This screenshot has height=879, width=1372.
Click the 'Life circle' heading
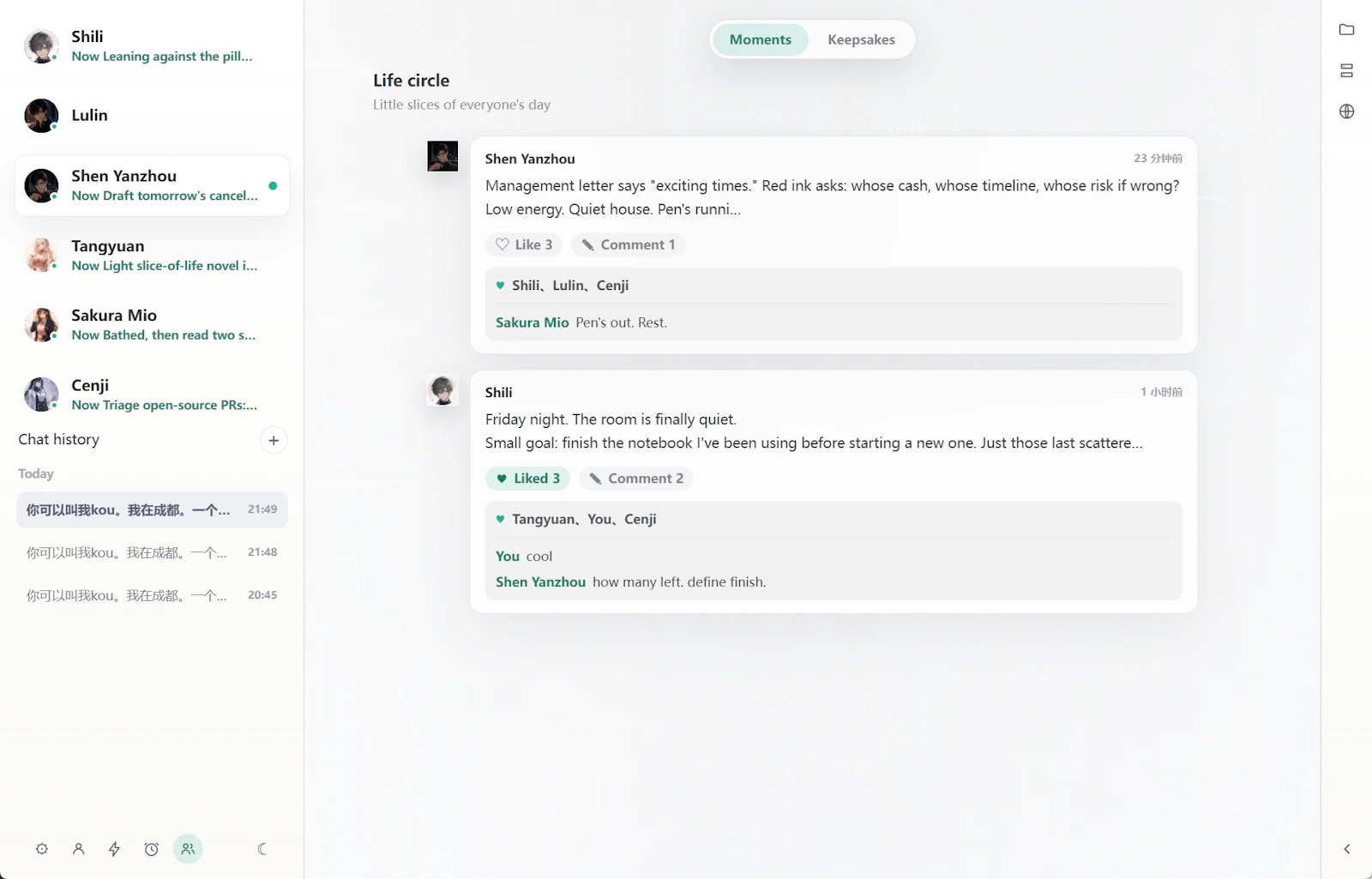pyautogui.click(x=411, y=81)
